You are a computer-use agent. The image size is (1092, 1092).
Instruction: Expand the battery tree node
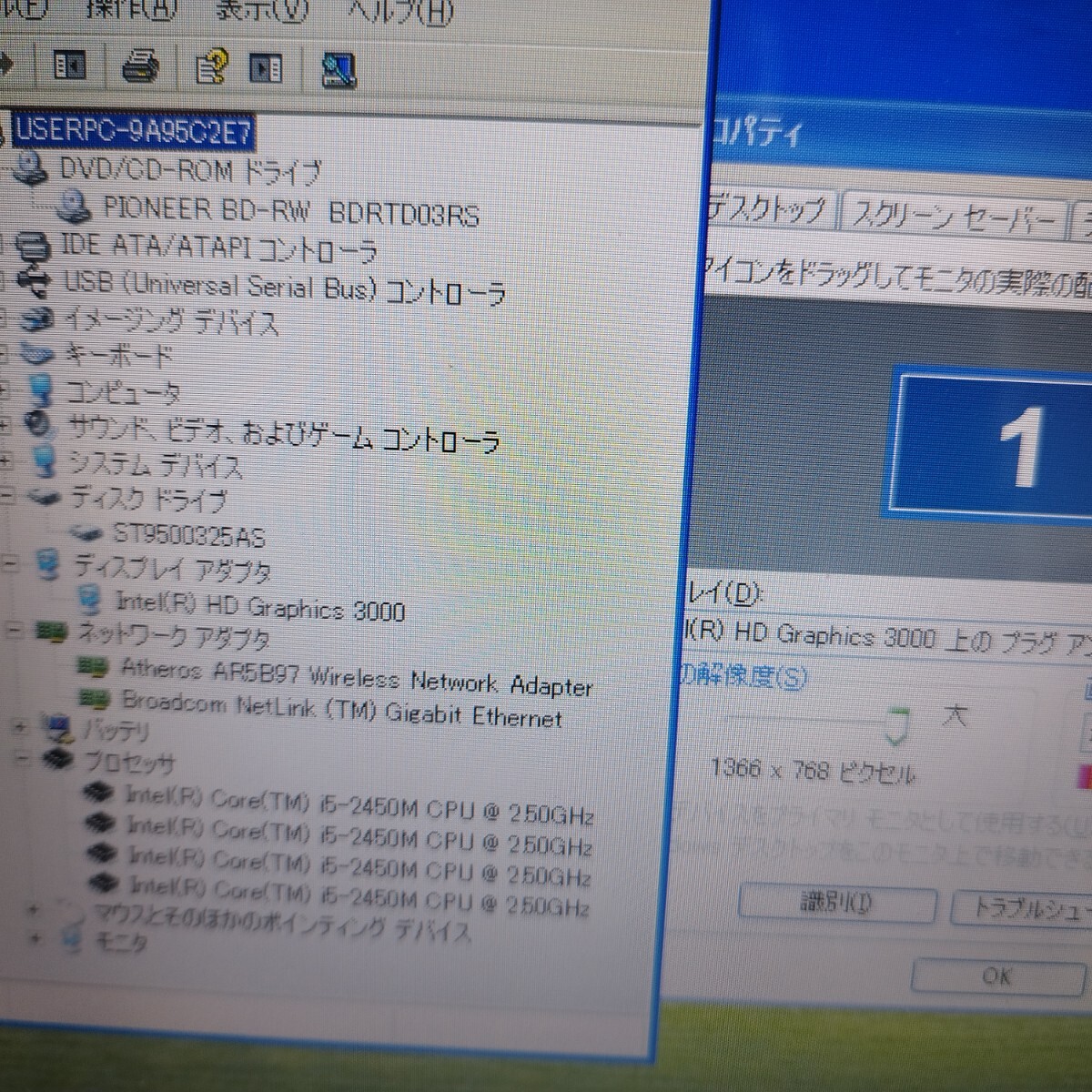pos(19,728)
